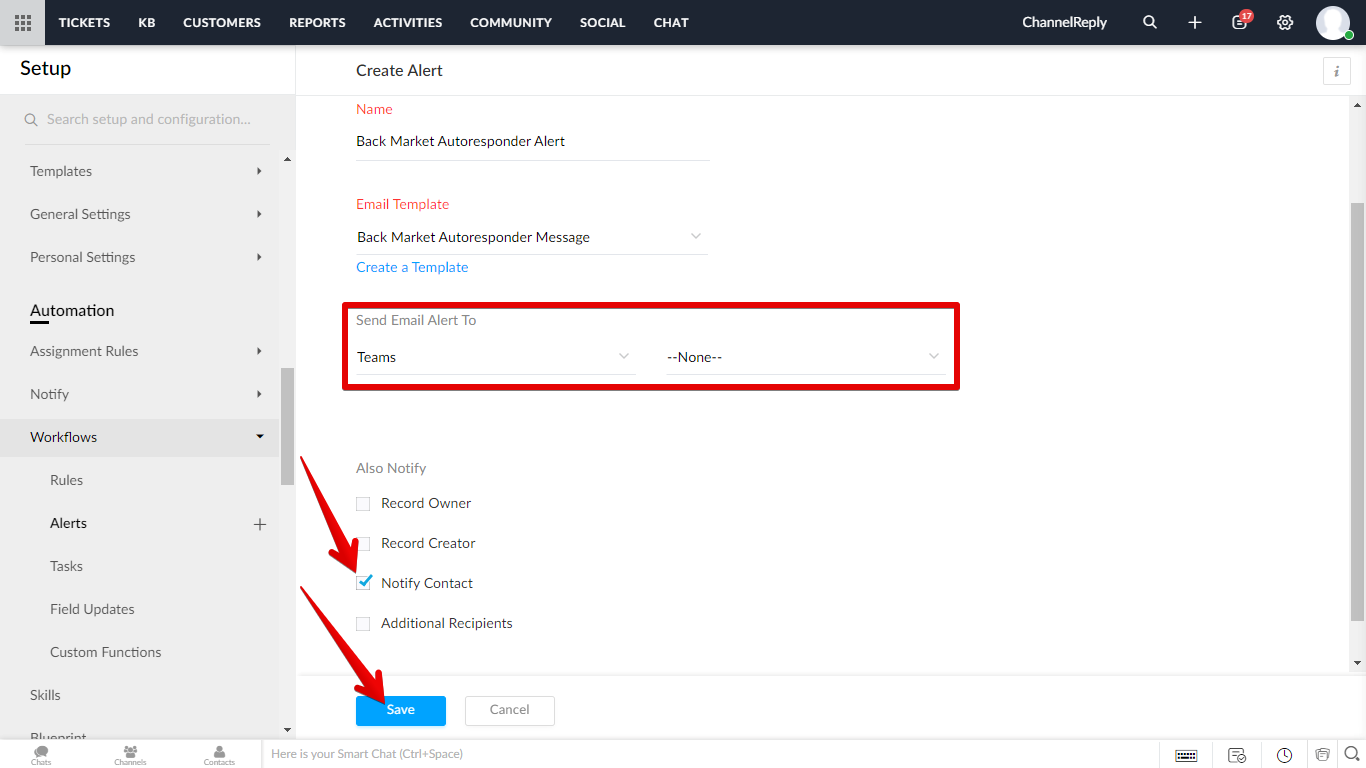Check the Additional Recipients checkbox
Screen dimensions: 1366x768
(x=363, y=624)
